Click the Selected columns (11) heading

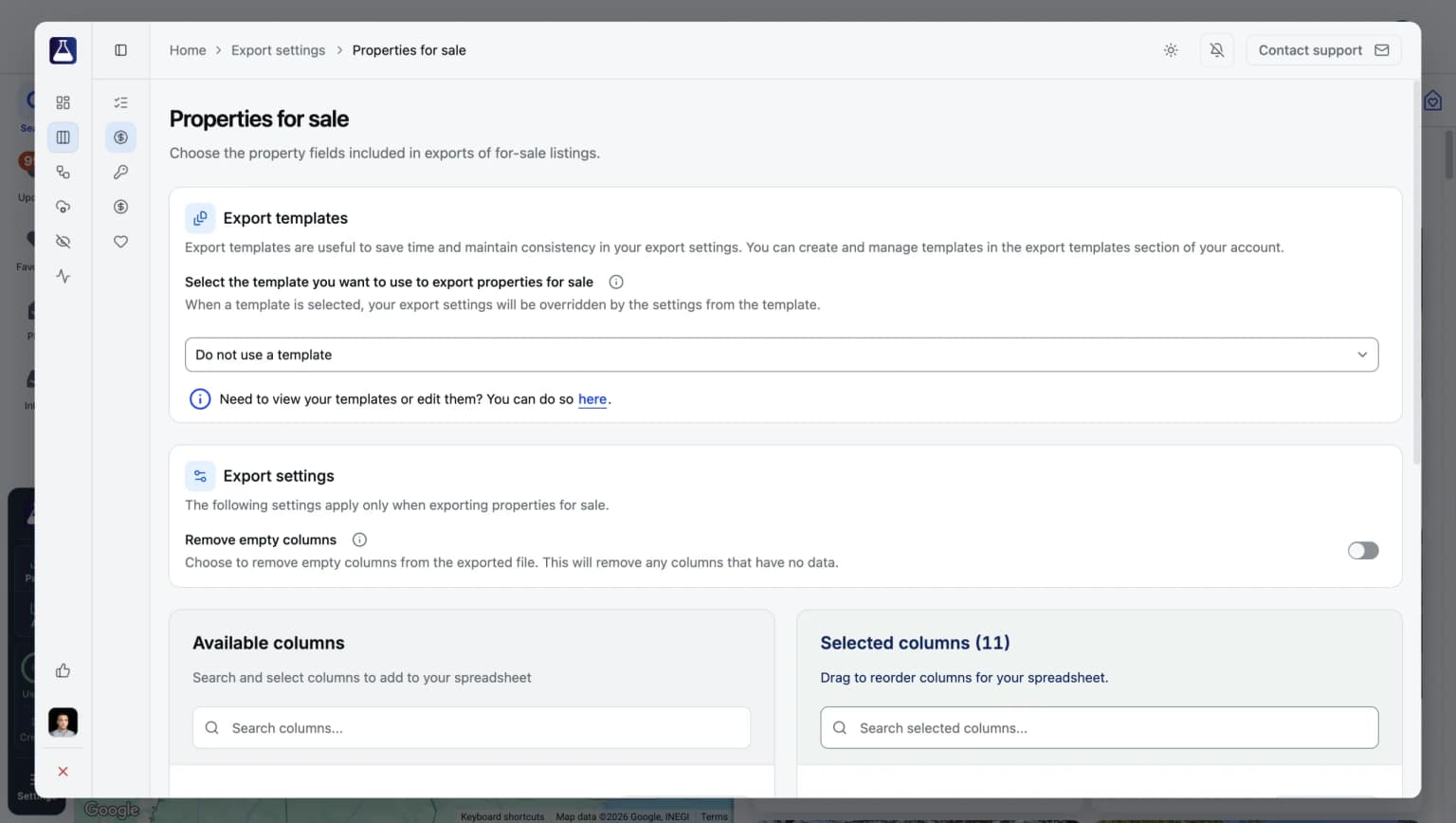pyautogui.click(x=915, y=643)
